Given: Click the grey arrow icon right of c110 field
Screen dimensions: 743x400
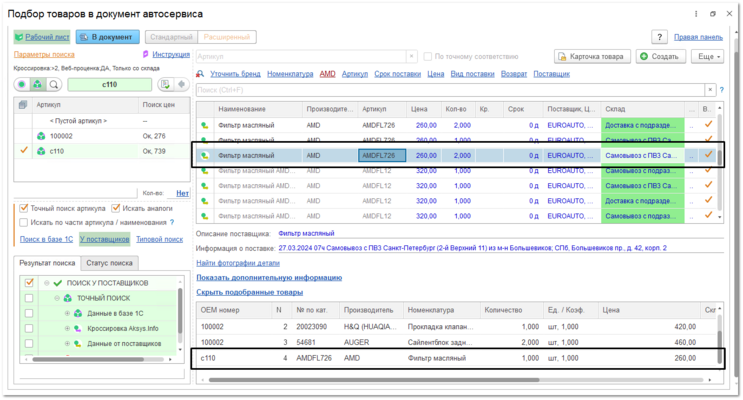Looking at the screenshot, I should click(181, 84).
